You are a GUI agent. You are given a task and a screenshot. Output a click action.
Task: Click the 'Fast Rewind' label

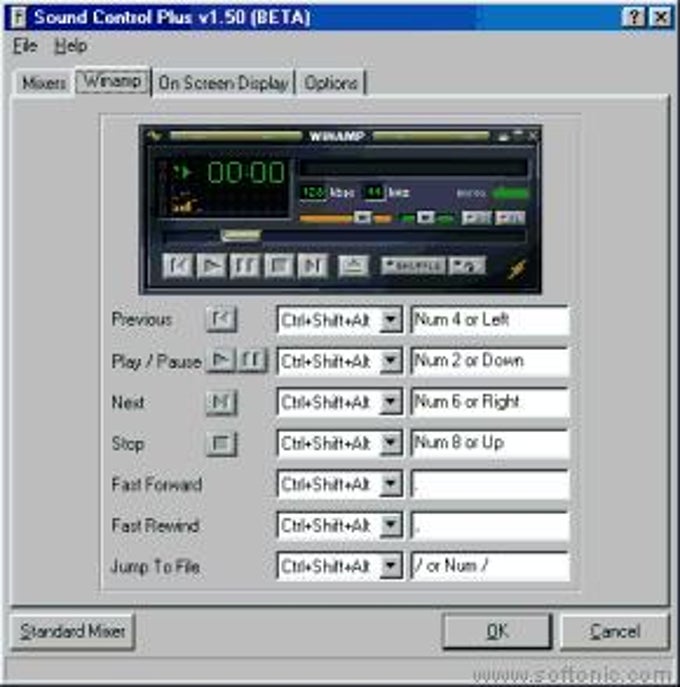[156, 525]
